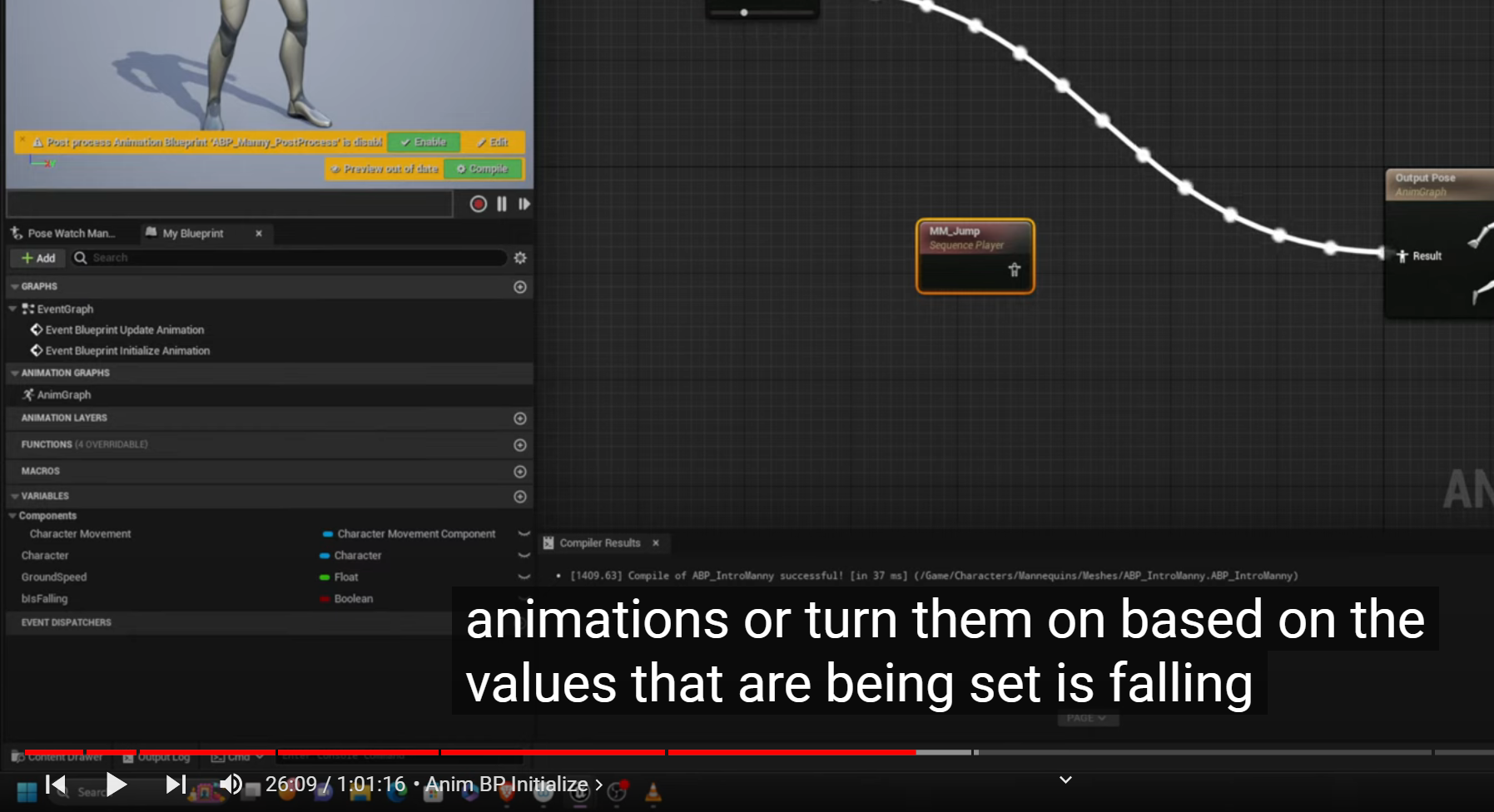Select the GroundSpeed variable
The image size is (1494, 812).
click(x=54, y=577)
